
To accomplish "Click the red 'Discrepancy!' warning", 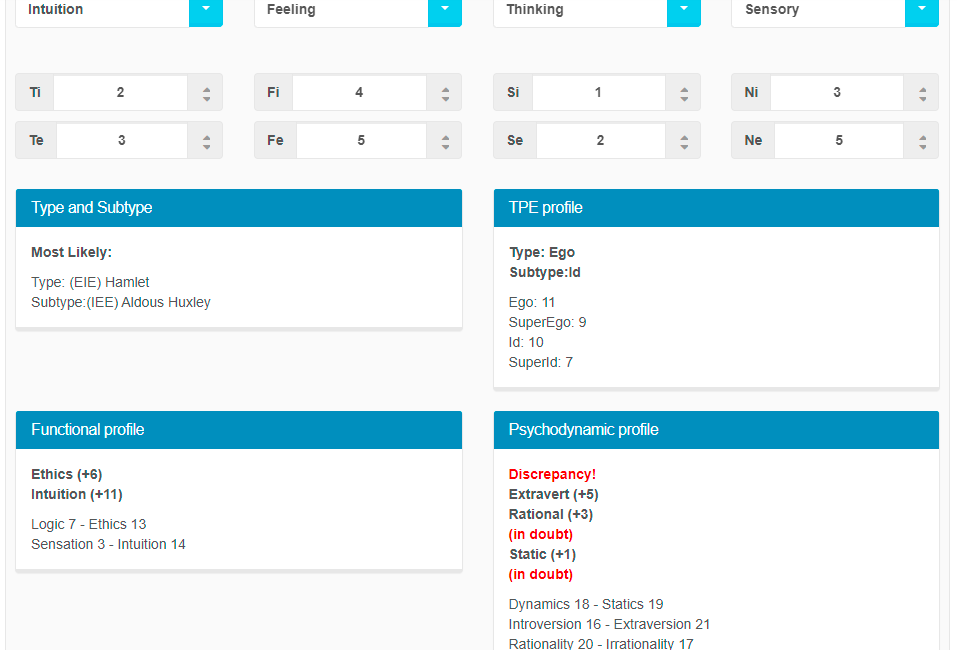I will pos(552,474).
